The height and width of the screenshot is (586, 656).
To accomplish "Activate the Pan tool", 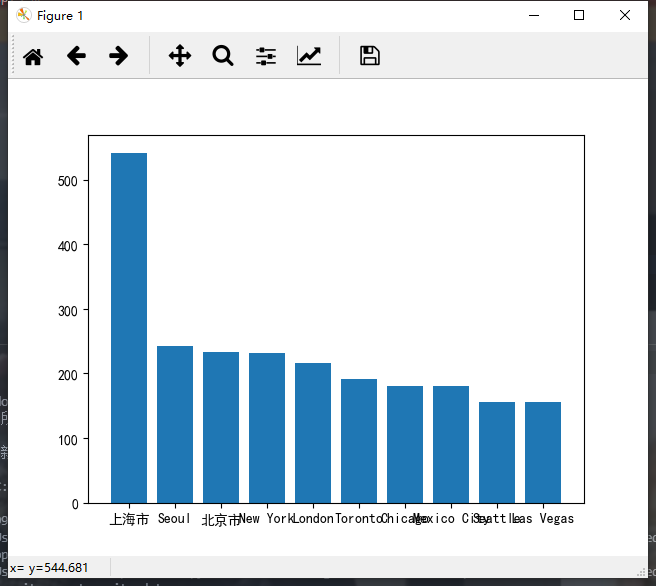I will tap(180, 56).
